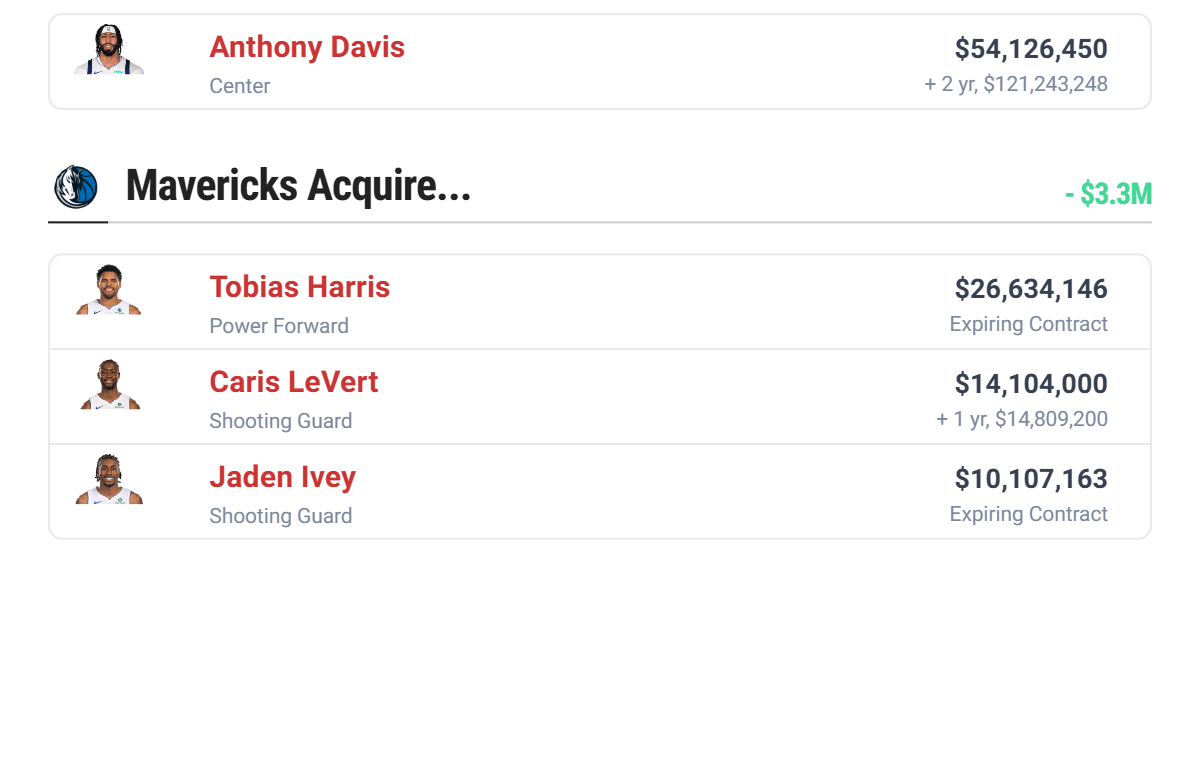Click the +1 yr, $14,809,200 contract detail
The height and width of the screenshot is (783, 1180).
pyautogui.click(x=1021, y=419)
